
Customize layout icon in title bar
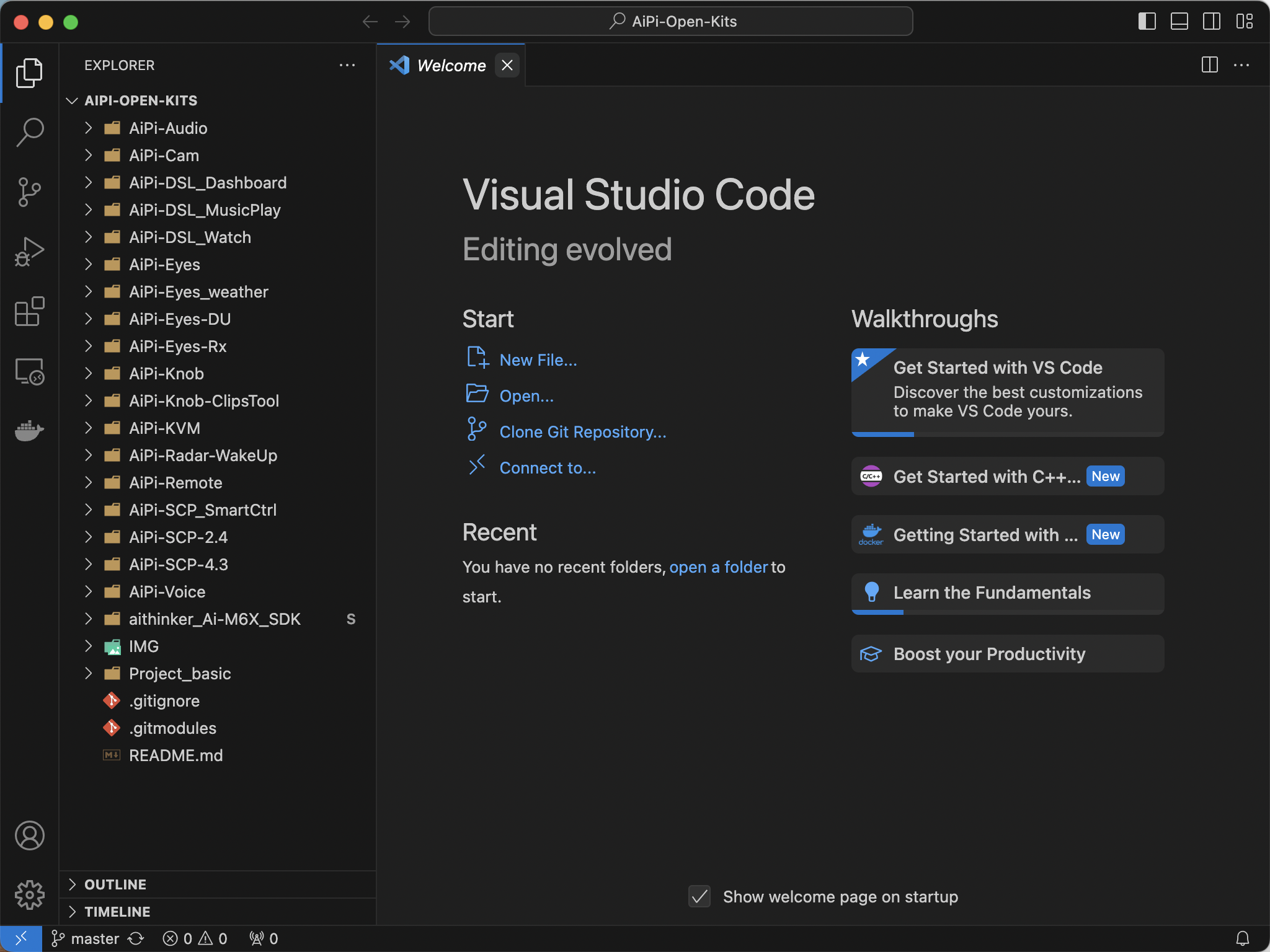click(1244, 22)
